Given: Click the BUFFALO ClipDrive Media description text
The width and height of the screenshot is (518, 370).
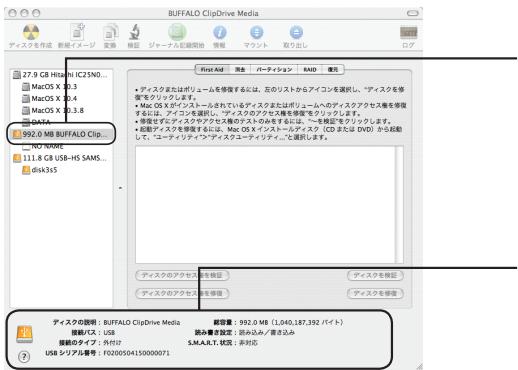Looking at the screenshot, I should coord(142,323).
